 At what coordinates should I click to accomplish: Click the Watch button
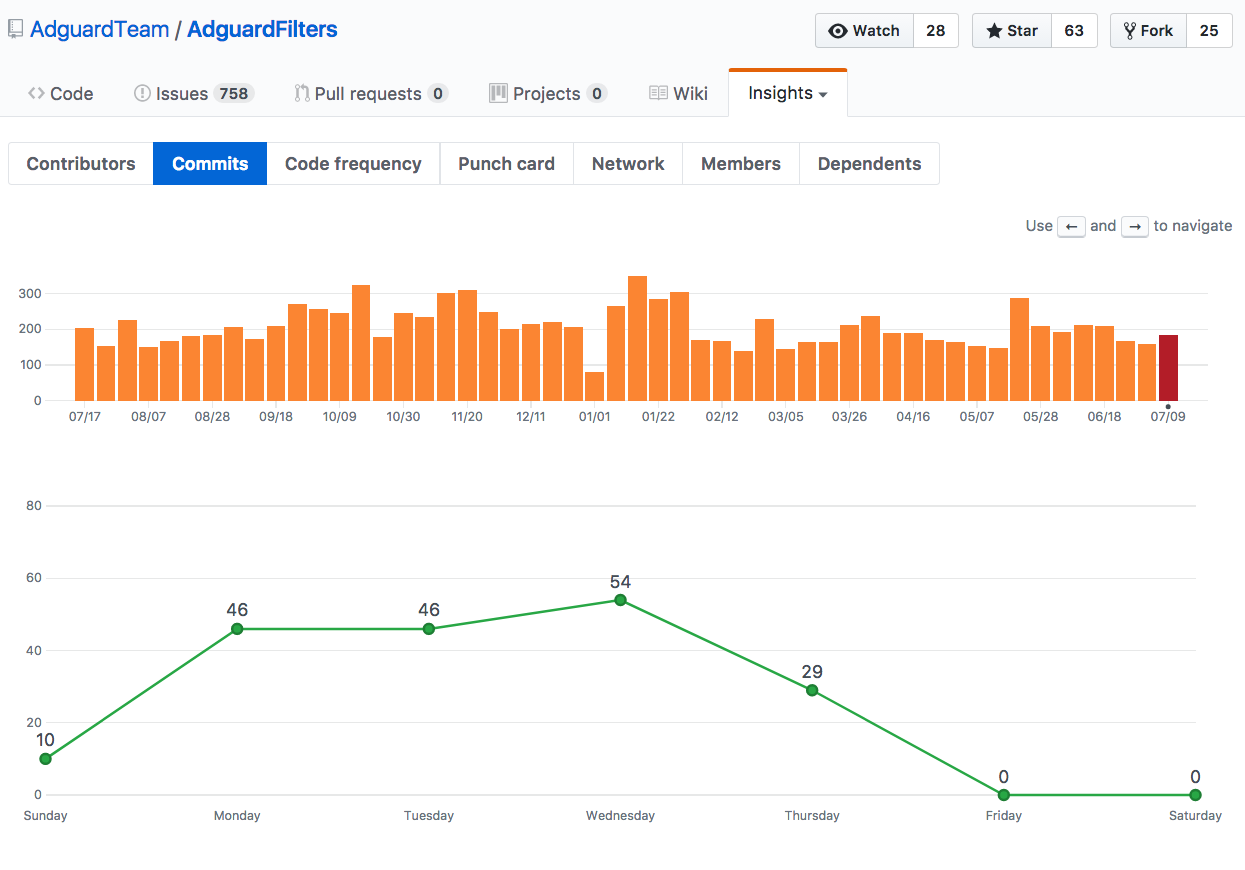[865, 31]
